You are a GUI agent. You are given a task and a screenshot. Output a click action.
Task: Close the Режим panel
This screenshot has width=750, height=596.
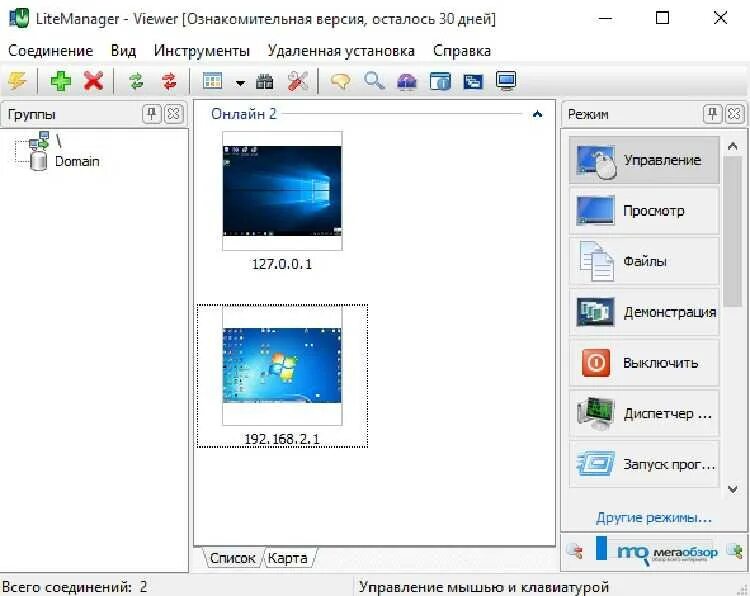click(735, 114)
